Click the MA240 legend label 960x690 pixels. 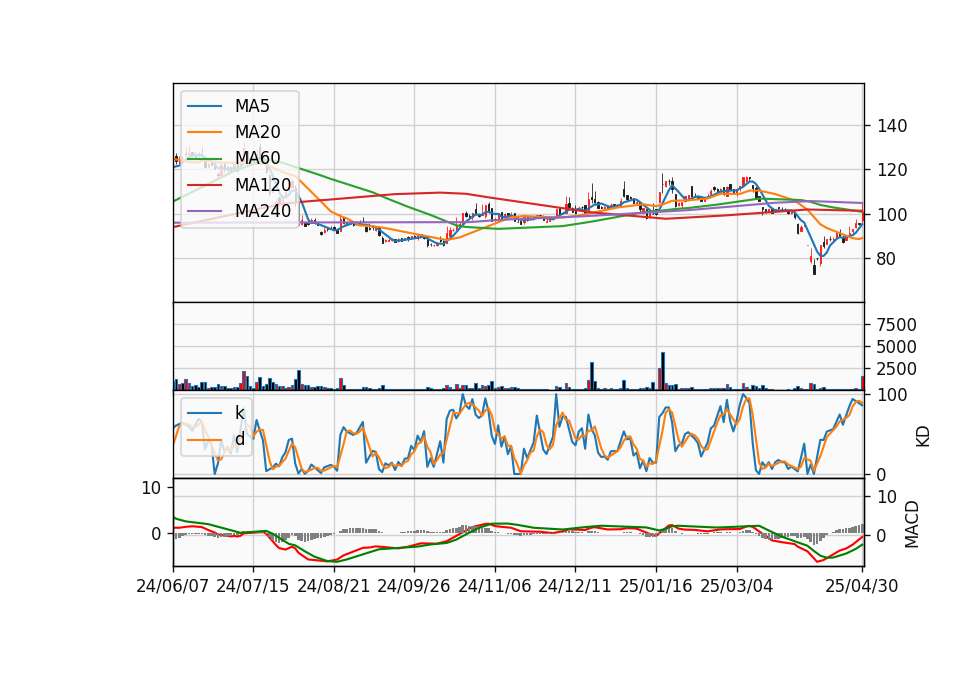click(x=263, y=211)
